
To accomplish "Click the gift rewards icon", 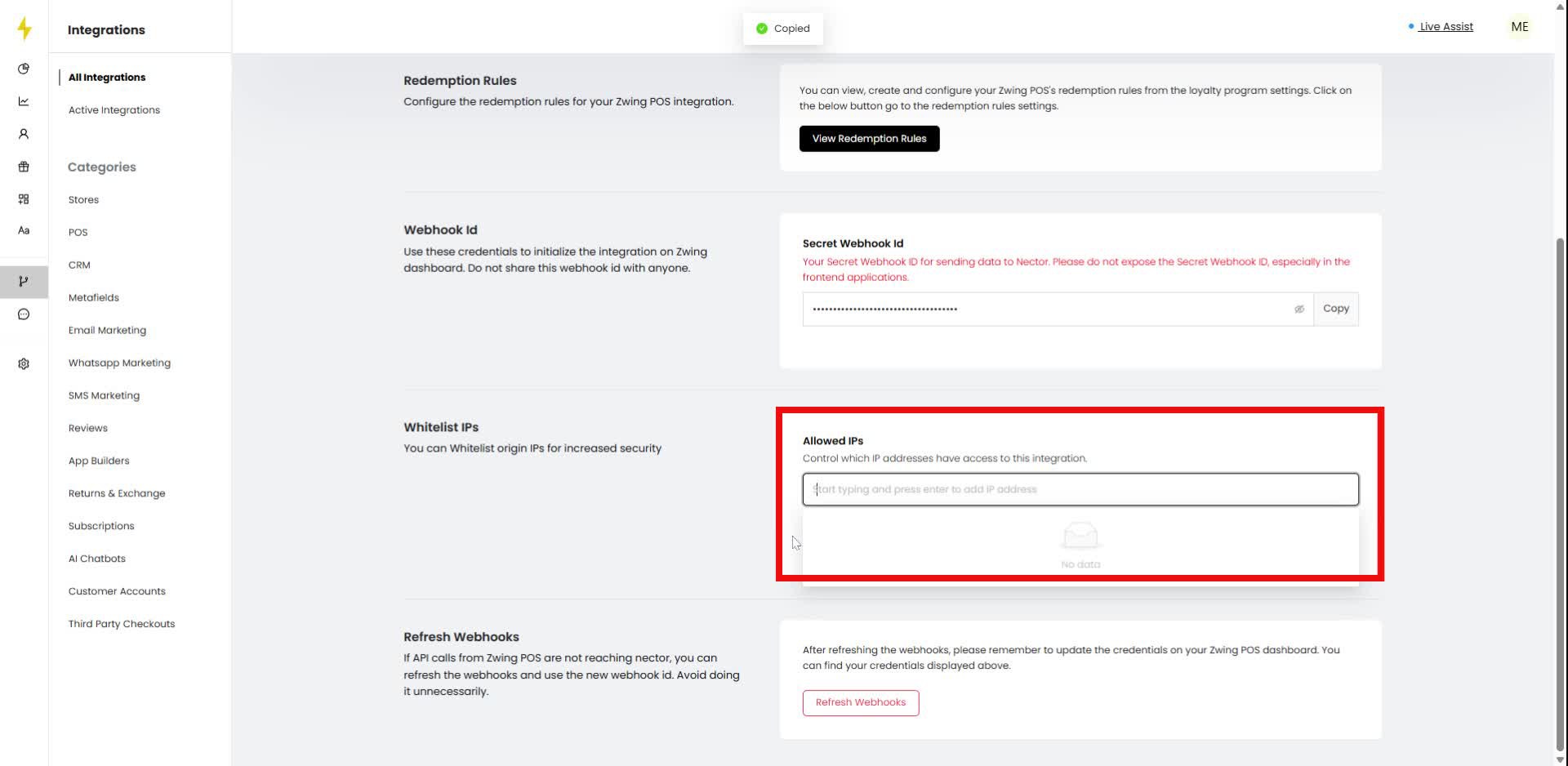I will (24, 166).
